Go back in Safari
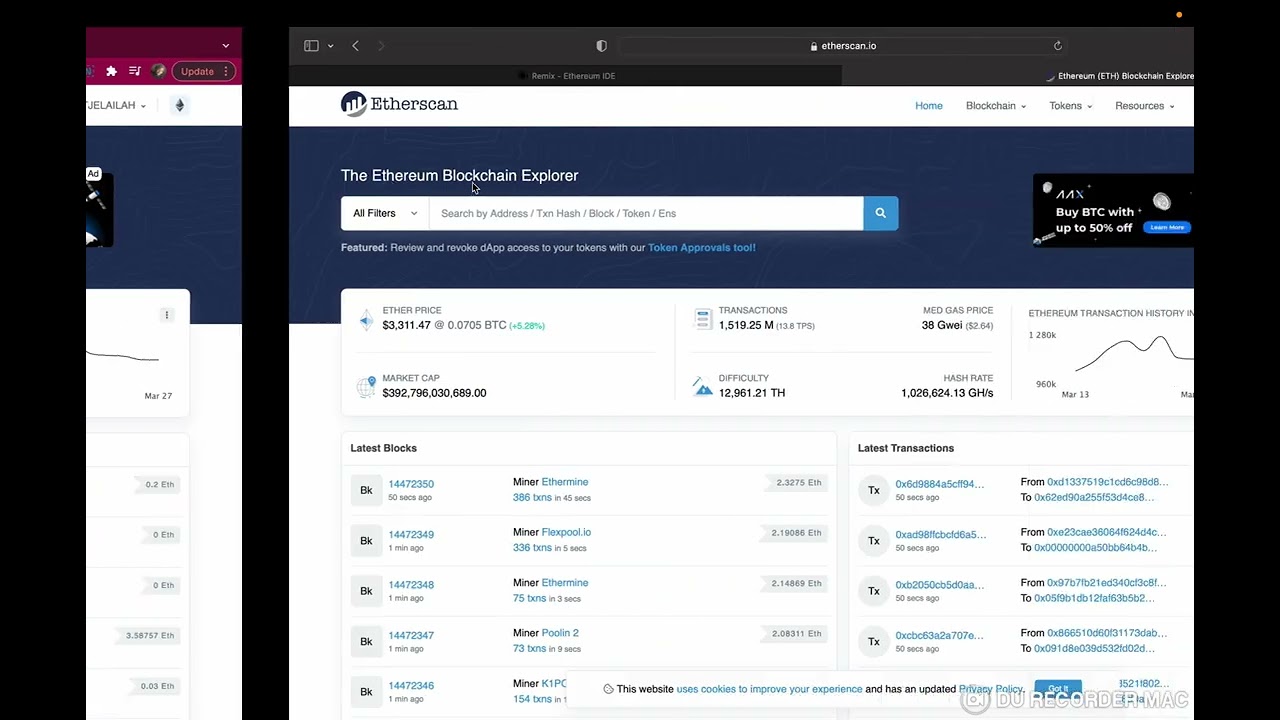This screenshot has height=720, width=1280. 355,46
